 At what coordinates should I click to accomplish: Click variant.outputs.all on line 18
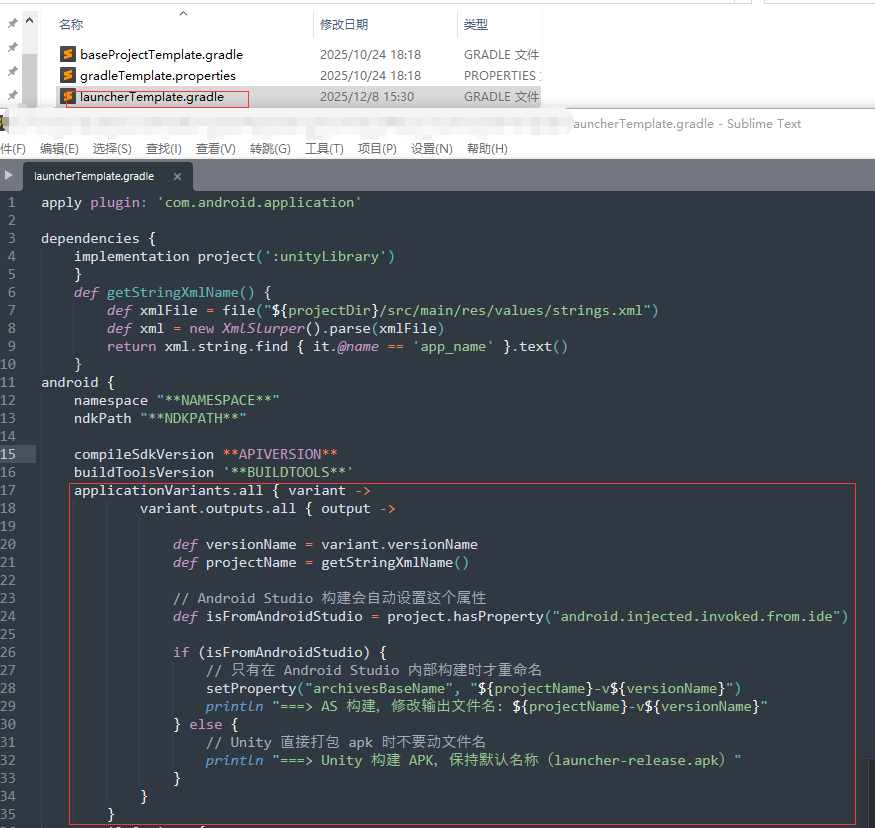pyautogui.click(x=218, y=508)
